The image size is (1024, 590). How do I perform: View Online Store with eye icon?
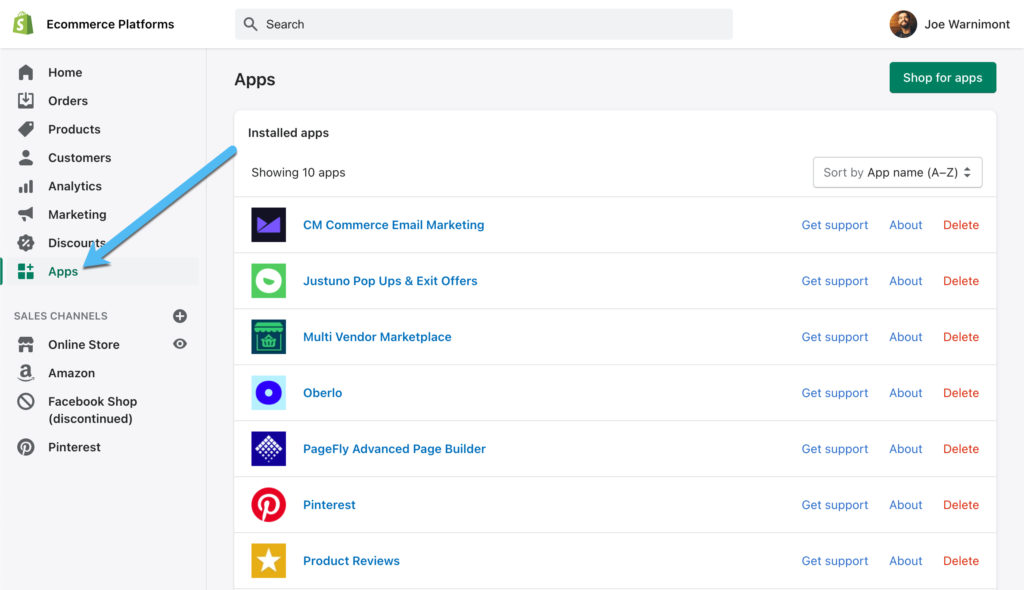[180, 344]
